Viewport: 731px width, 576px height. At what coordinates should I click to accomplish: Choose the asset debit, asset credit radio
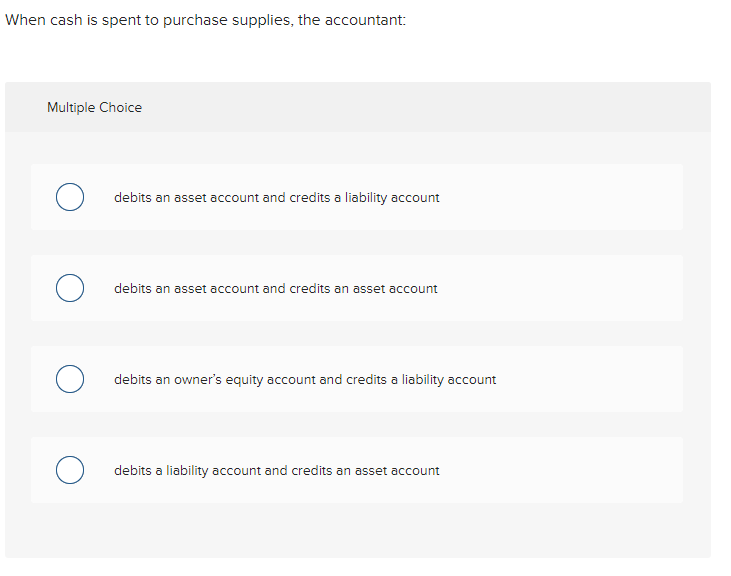(x=70, y=288)
